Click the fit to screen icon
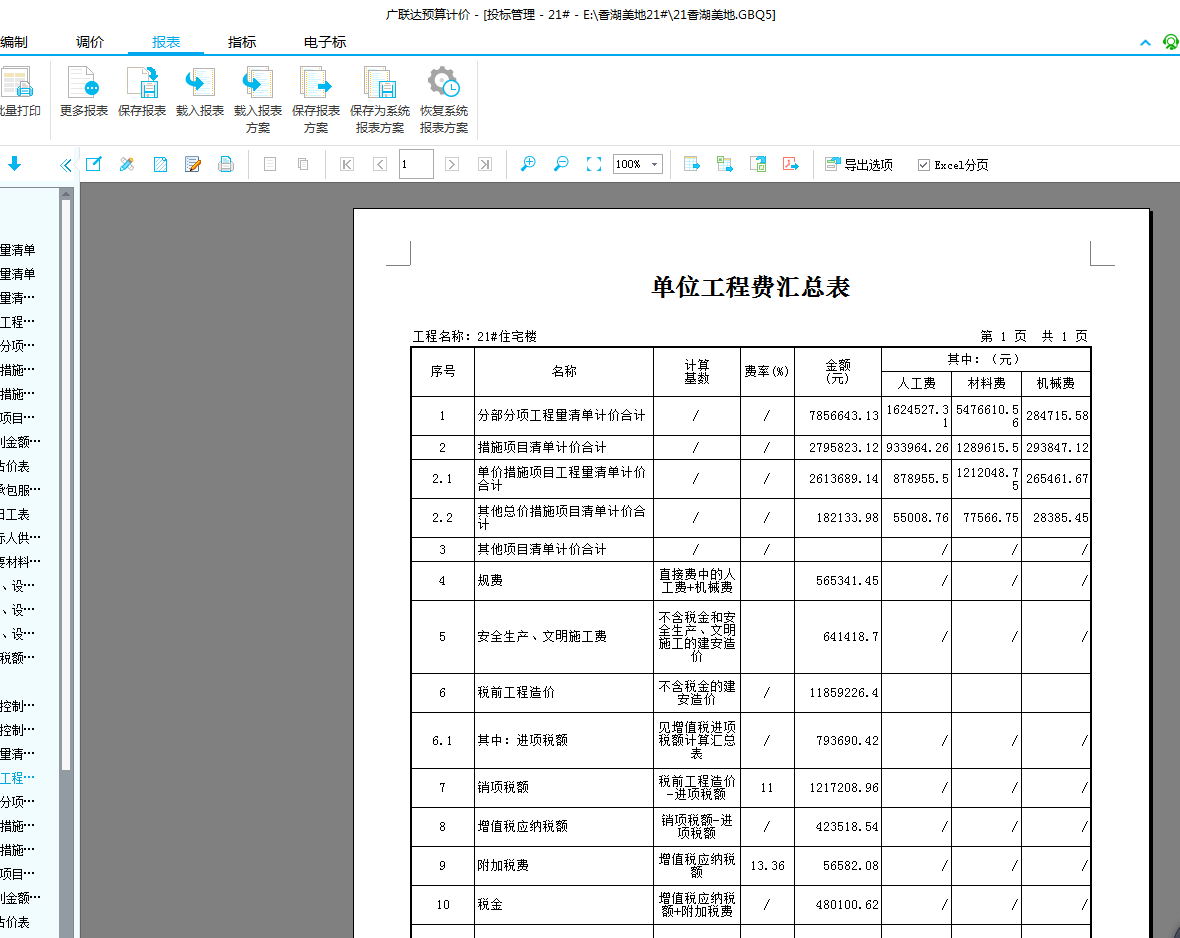1180x938 pixels. click(x=594, y=164)
